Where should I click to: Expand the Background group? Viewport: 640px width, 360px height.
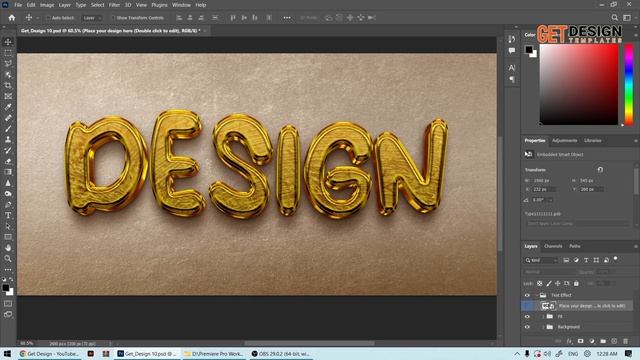pos(543,327)
